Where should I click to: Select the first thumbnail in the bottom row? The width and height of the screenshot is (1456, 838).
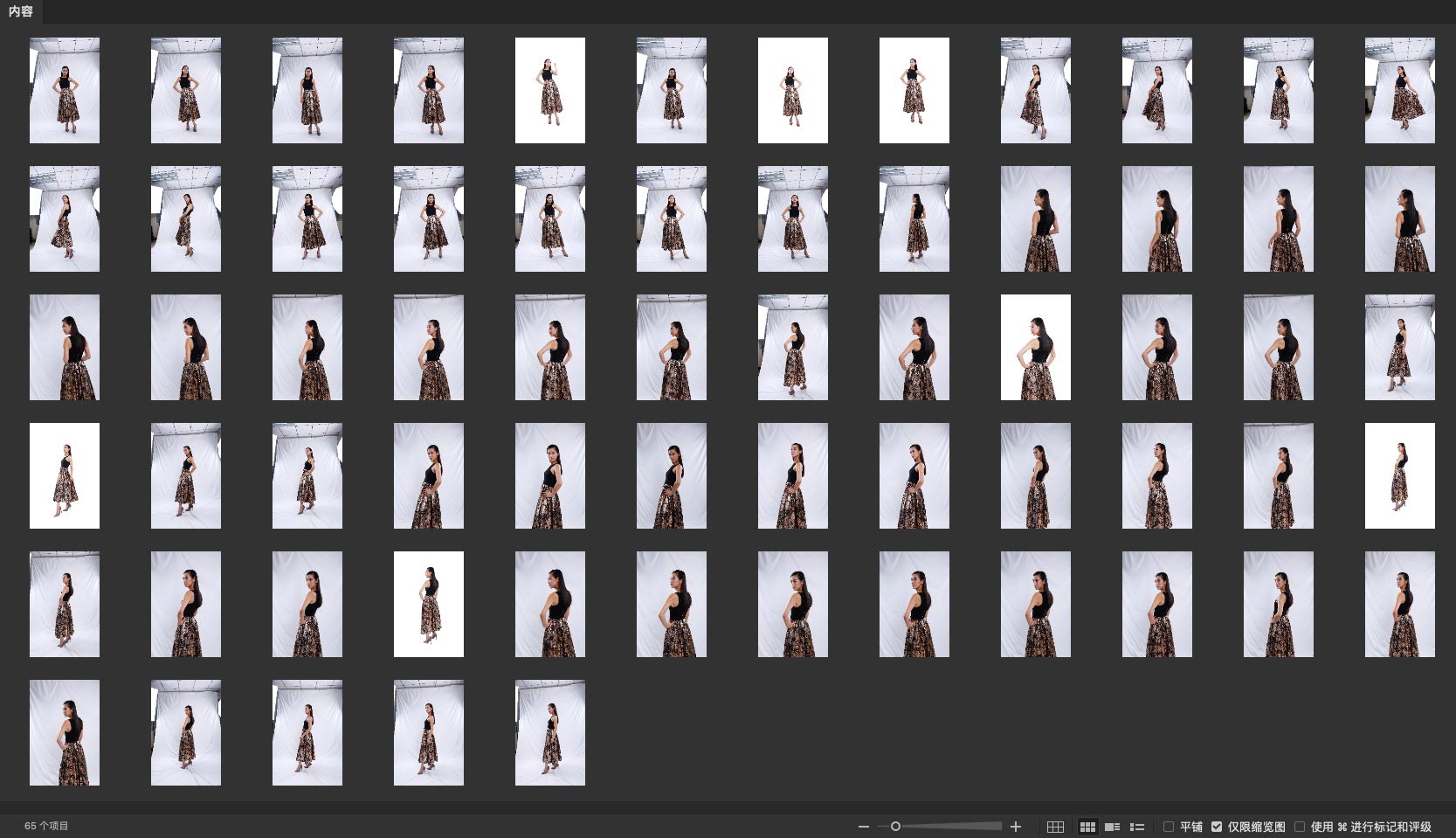(65, 732)
